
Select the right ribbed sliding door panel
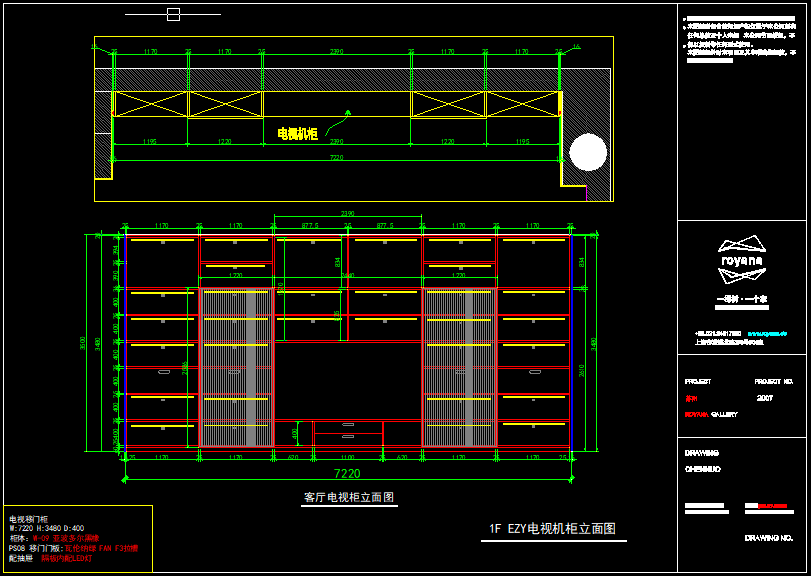coord(459,367)
